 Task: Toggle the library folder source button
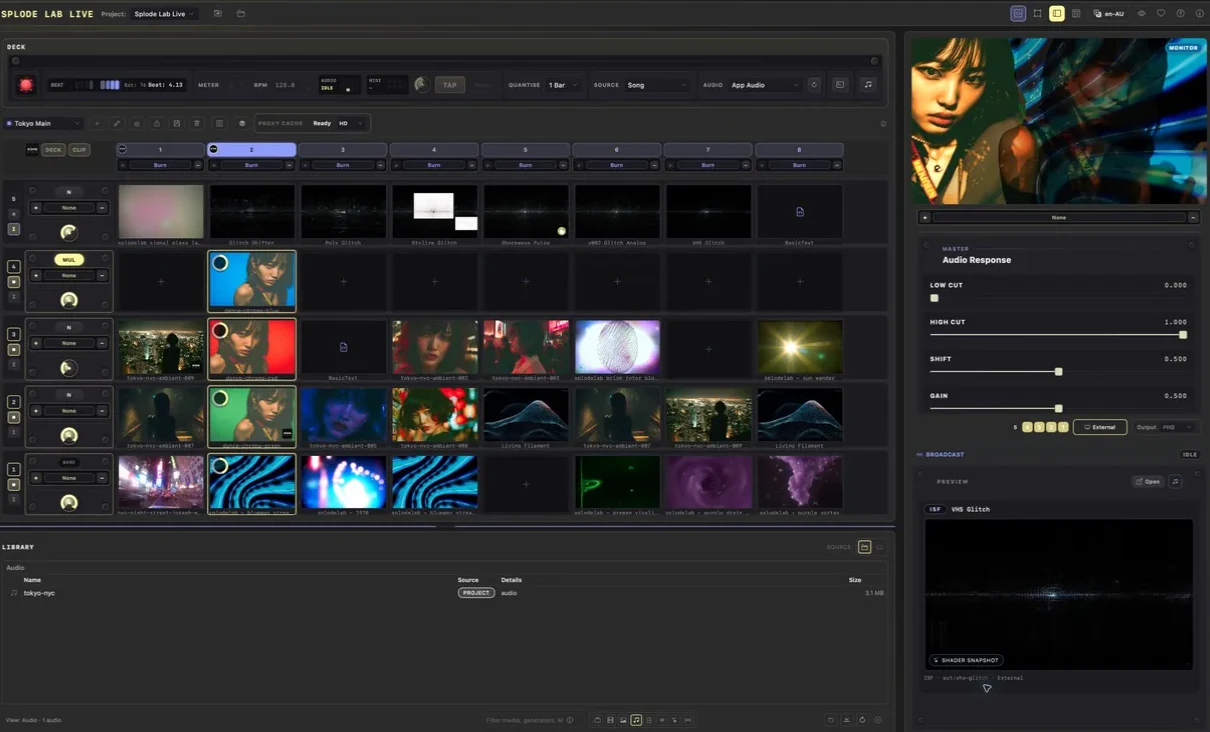pos(865,547)
